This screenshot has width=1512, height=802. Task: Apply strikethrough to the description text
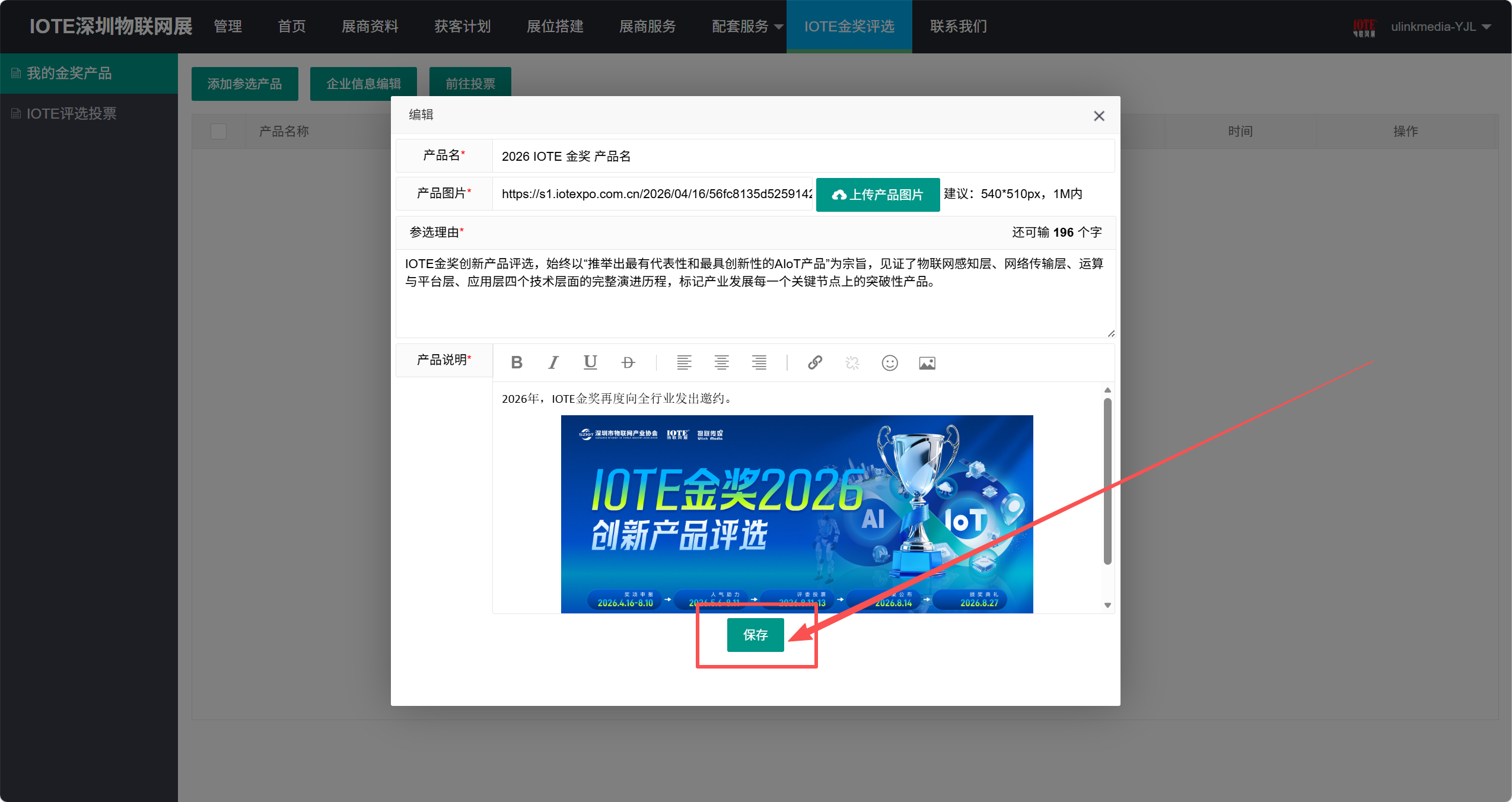(628, 362)
